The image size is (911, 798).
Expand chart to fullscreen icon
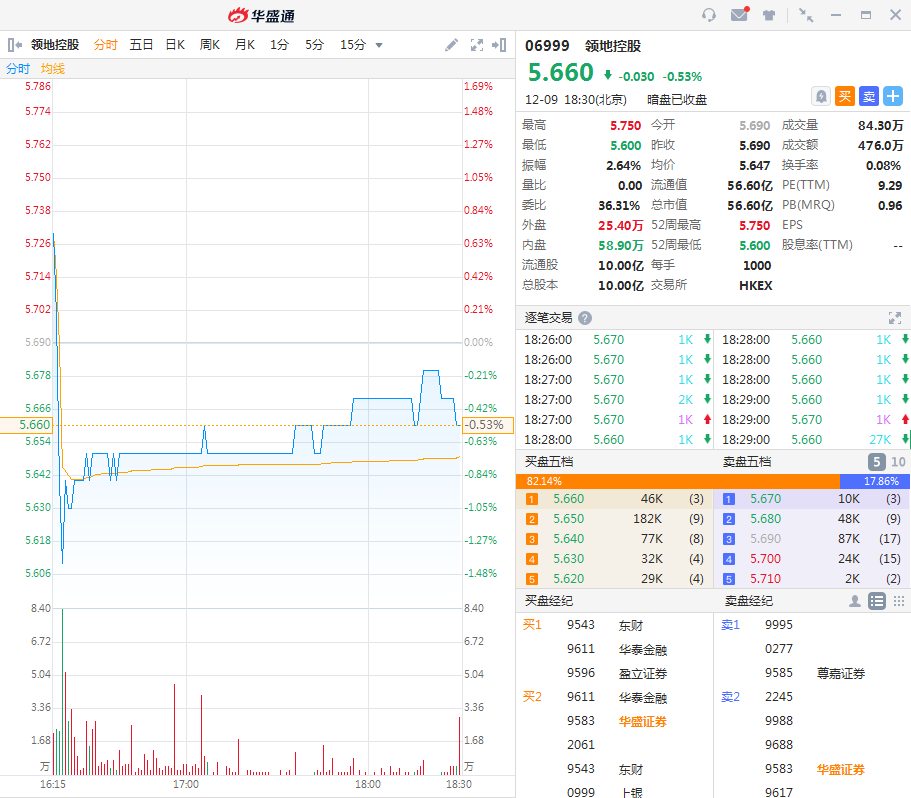476,45
